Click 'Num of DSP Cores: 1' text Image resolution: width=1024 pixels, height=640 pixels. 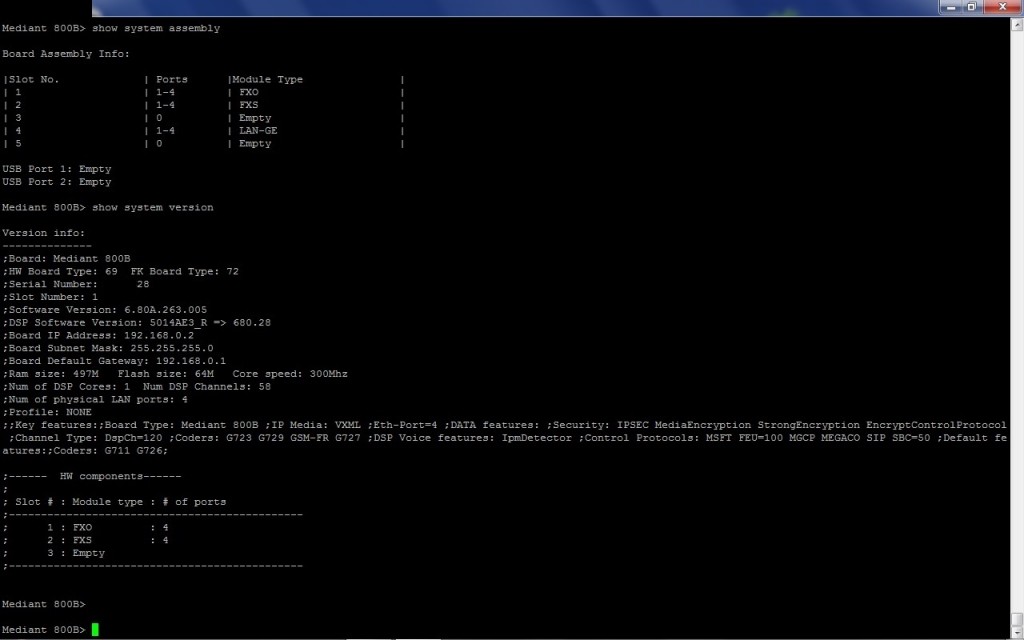pos(70,387)
